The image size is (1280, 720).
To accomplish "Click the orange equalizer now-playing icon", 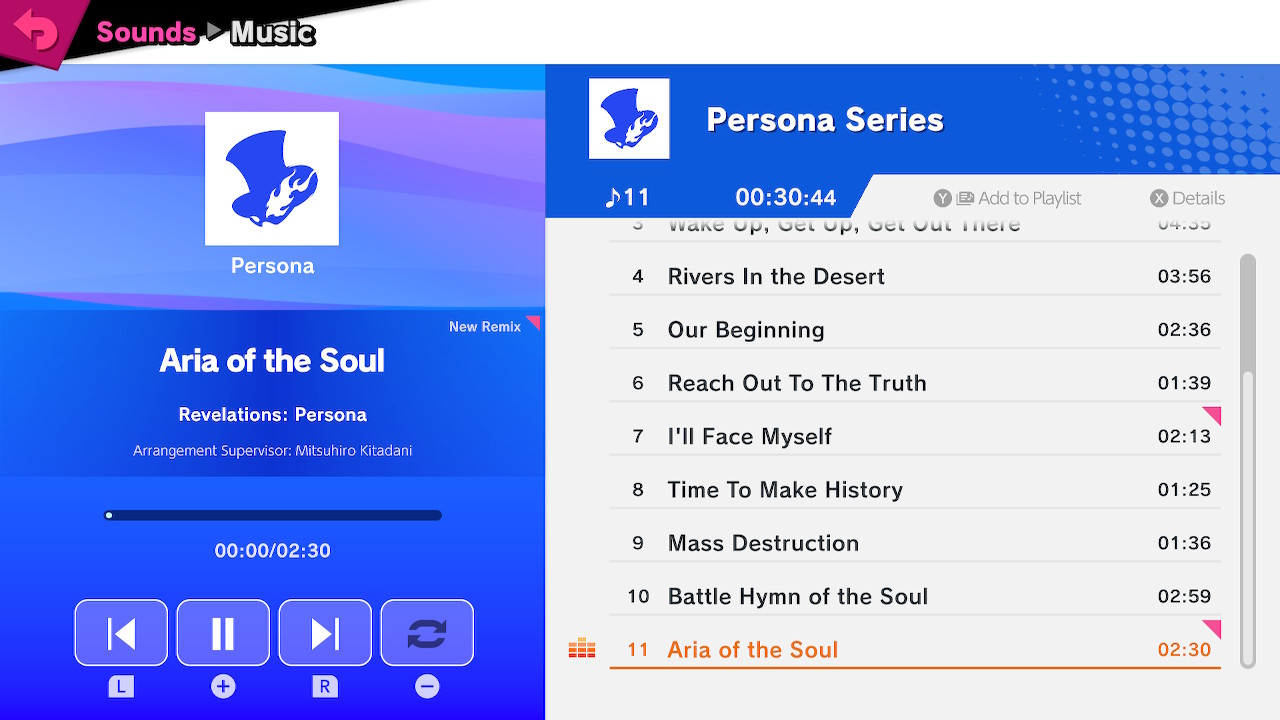I will pyautogui.click(x=582, y=650).
